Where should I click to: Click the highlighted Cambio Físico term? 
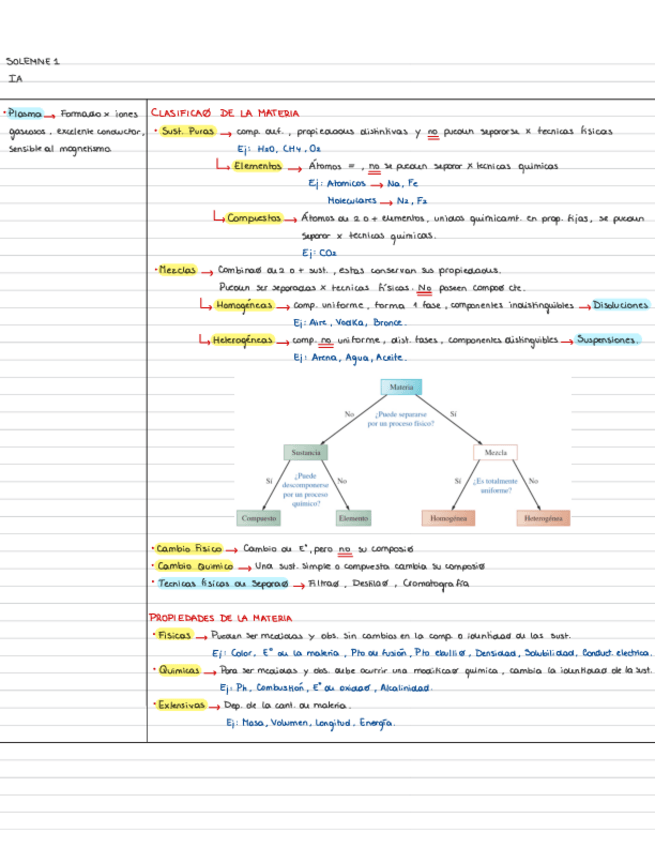pos(189,548)
